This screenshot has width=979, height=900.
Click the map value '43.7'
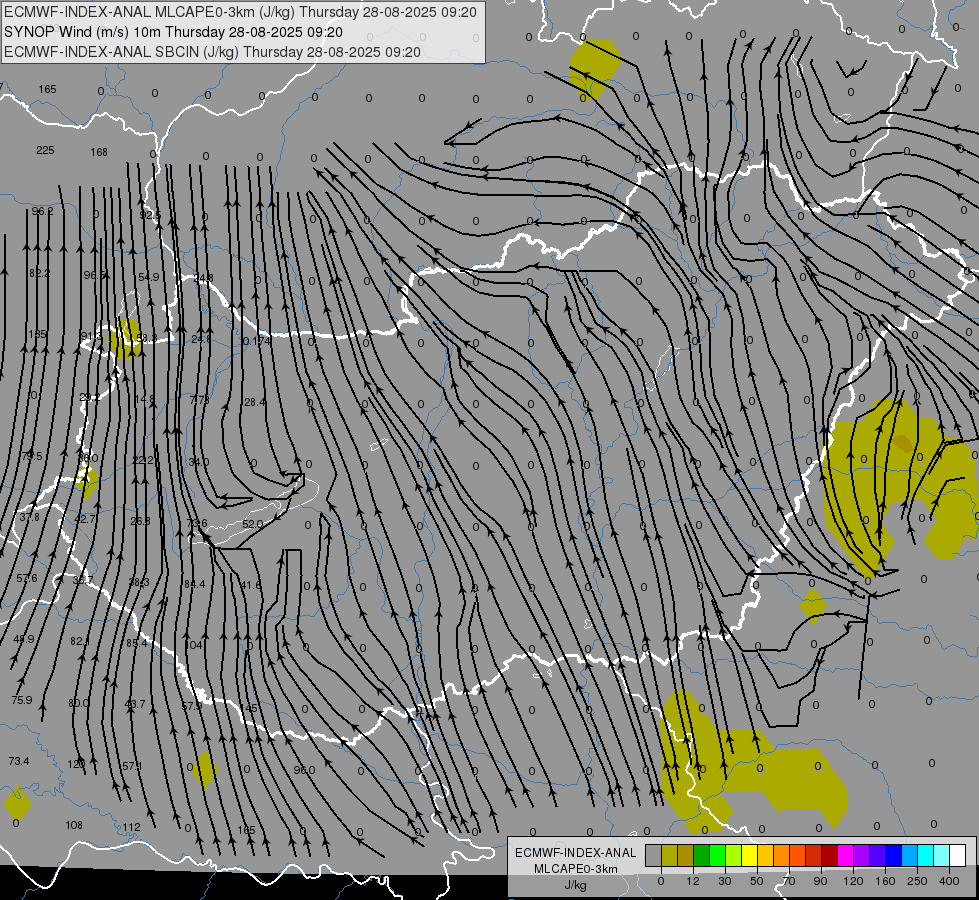[135, 704]
